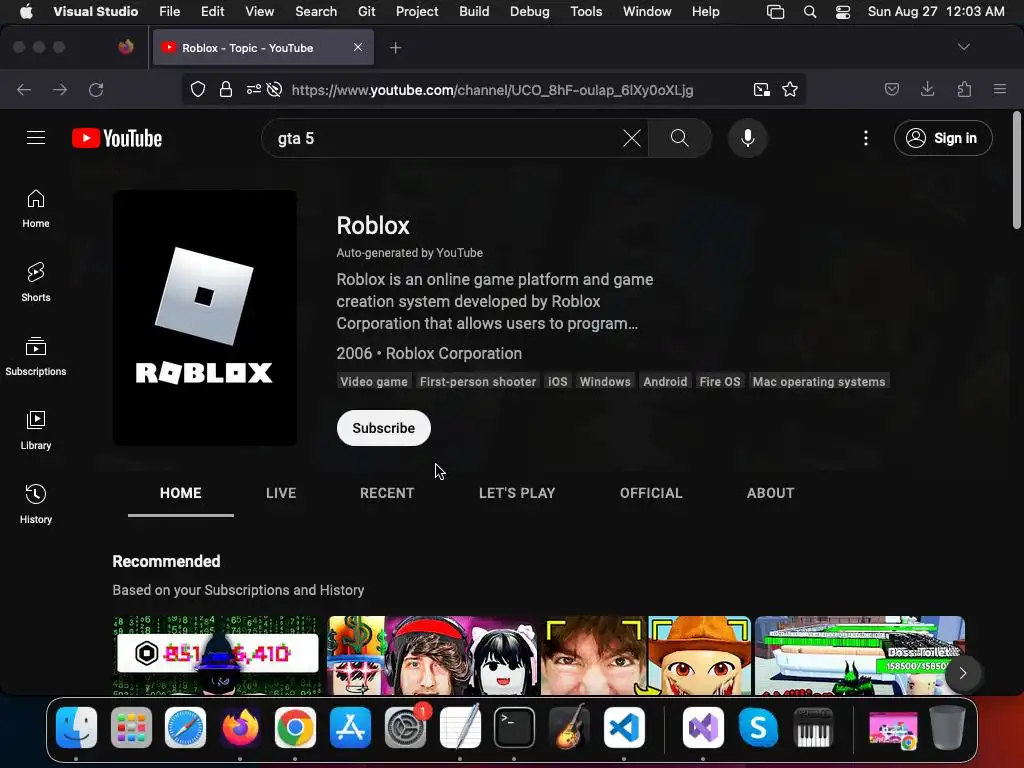Open Shorts in sidebar
The height and width of the screenshot is (768, 1024).
(36, 282)
